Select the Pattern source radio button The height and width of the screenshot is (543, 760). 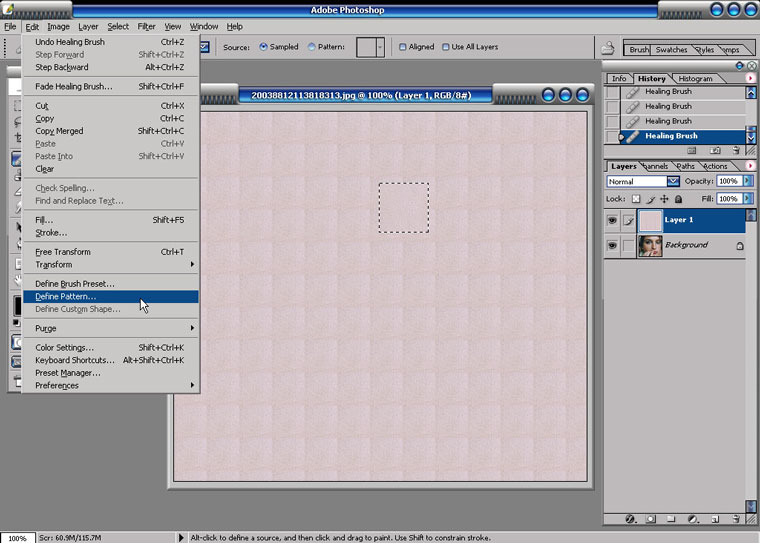coord(312,47)
